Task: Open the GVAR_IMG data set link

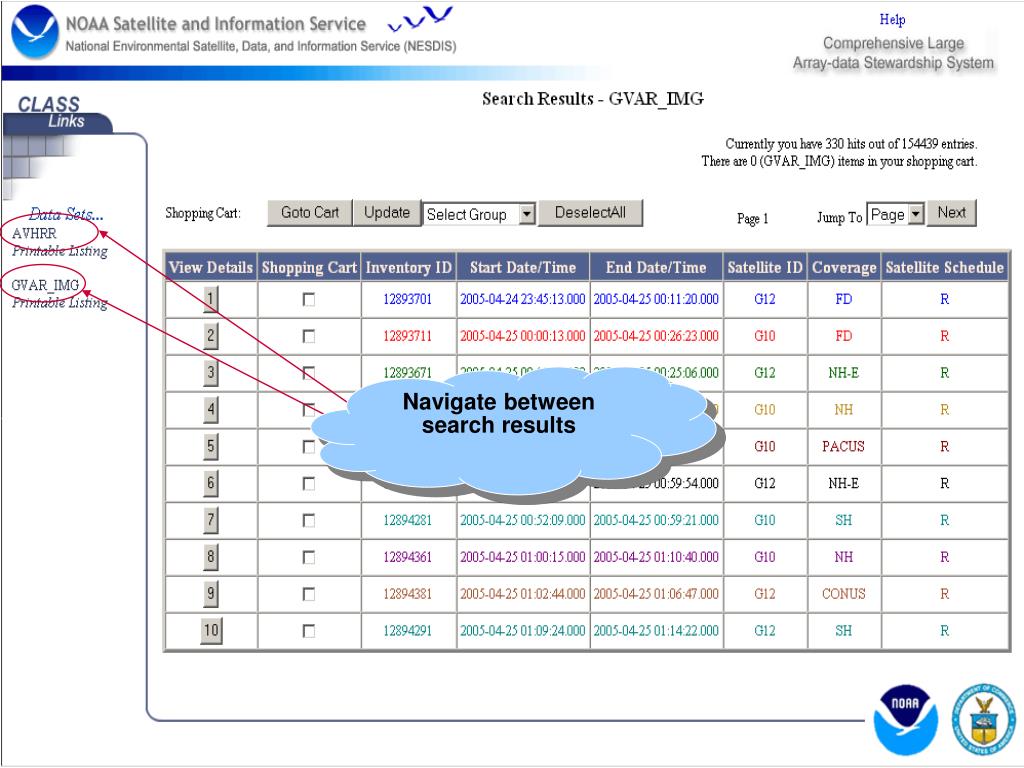Action: (x=45, y=285)
